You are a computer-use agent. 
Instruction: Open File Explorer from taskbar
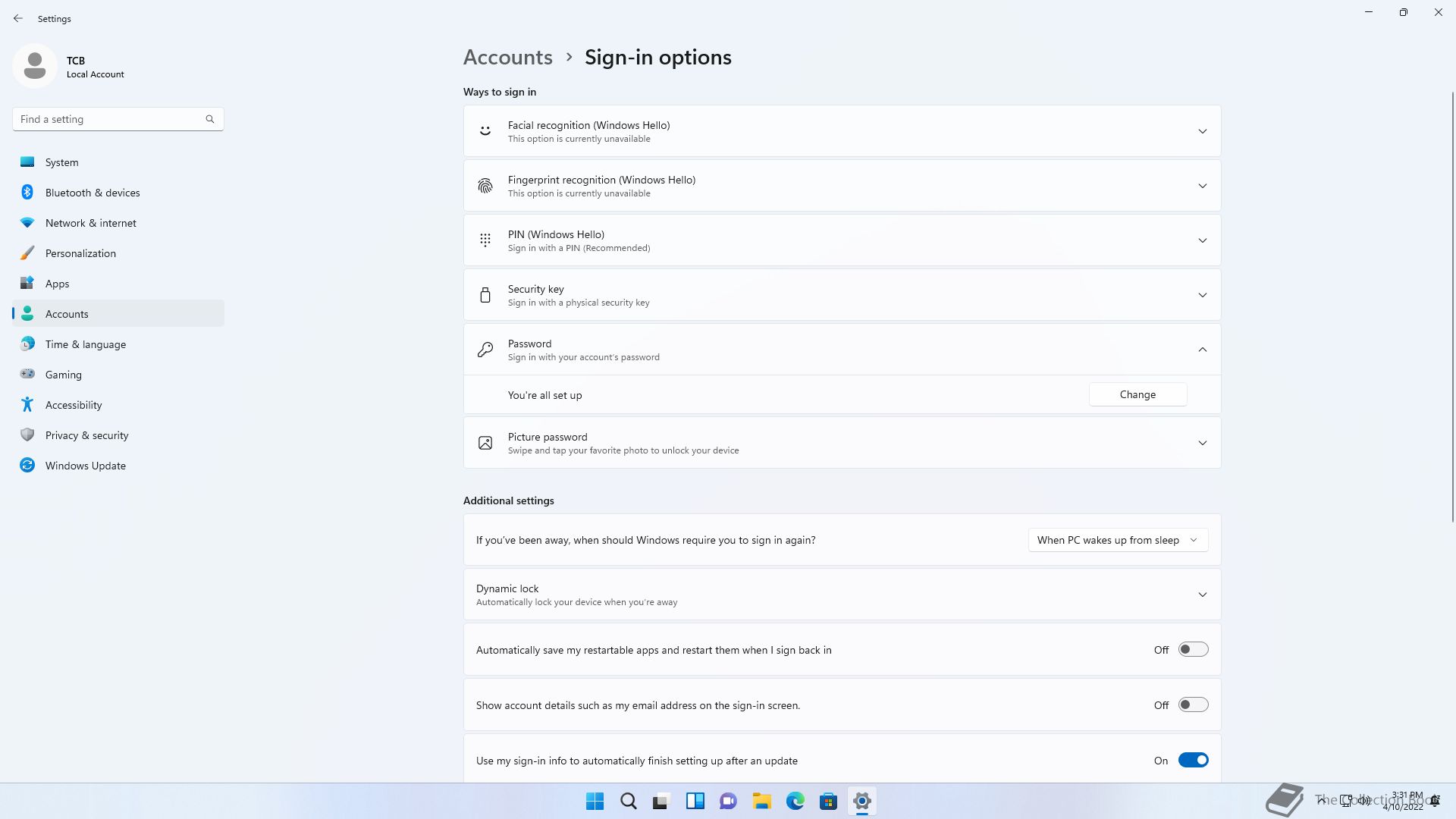pos(762,801)
